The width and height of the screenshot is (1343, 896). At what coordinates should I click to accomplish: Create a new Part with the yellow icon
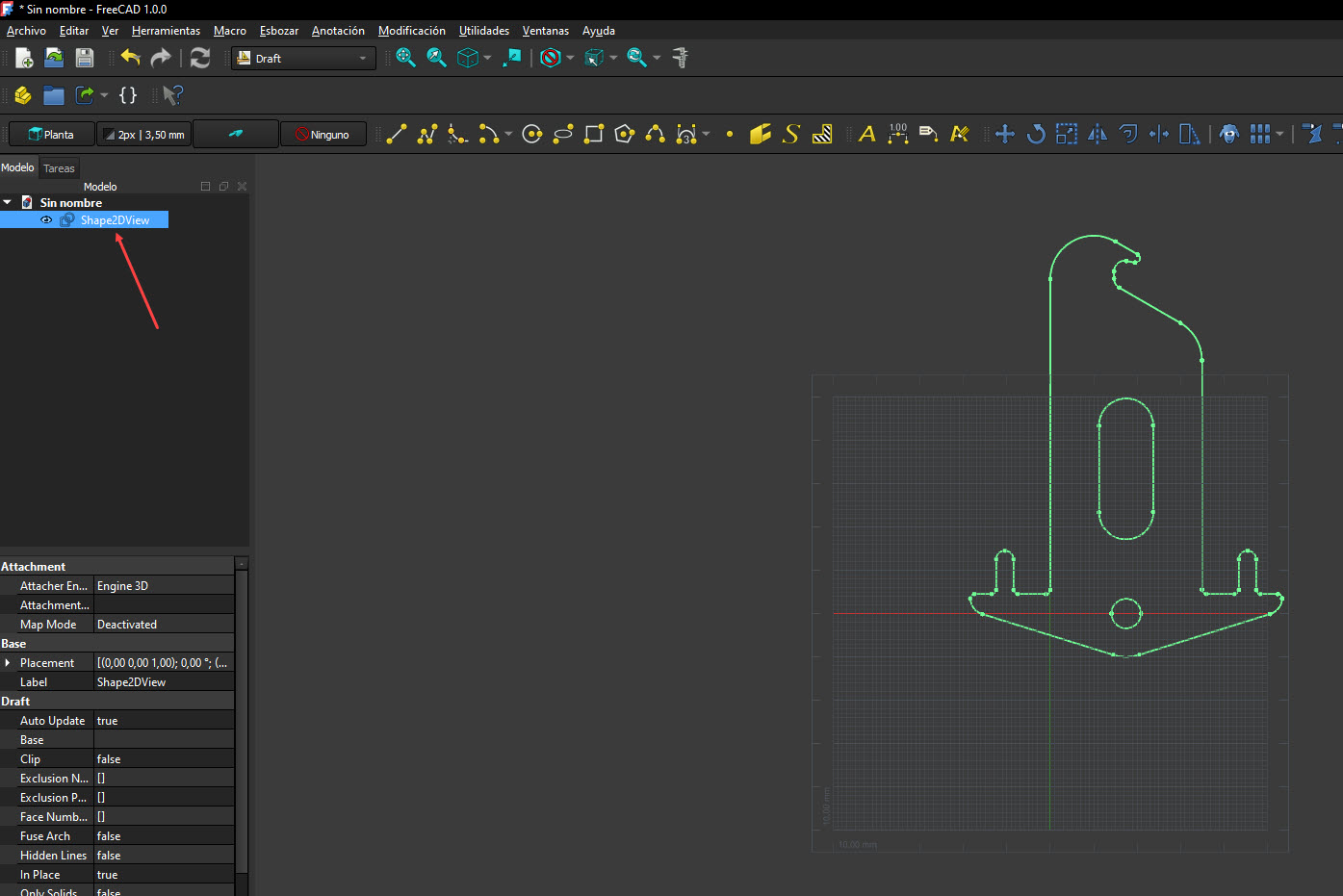(23, 95)
